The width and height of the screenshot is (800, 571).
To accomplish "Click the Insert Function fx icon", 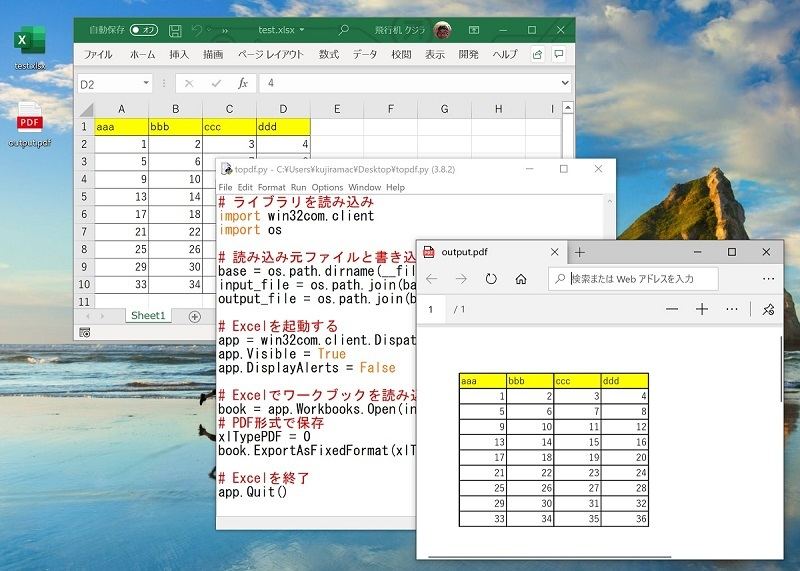I will pos(243,83).
